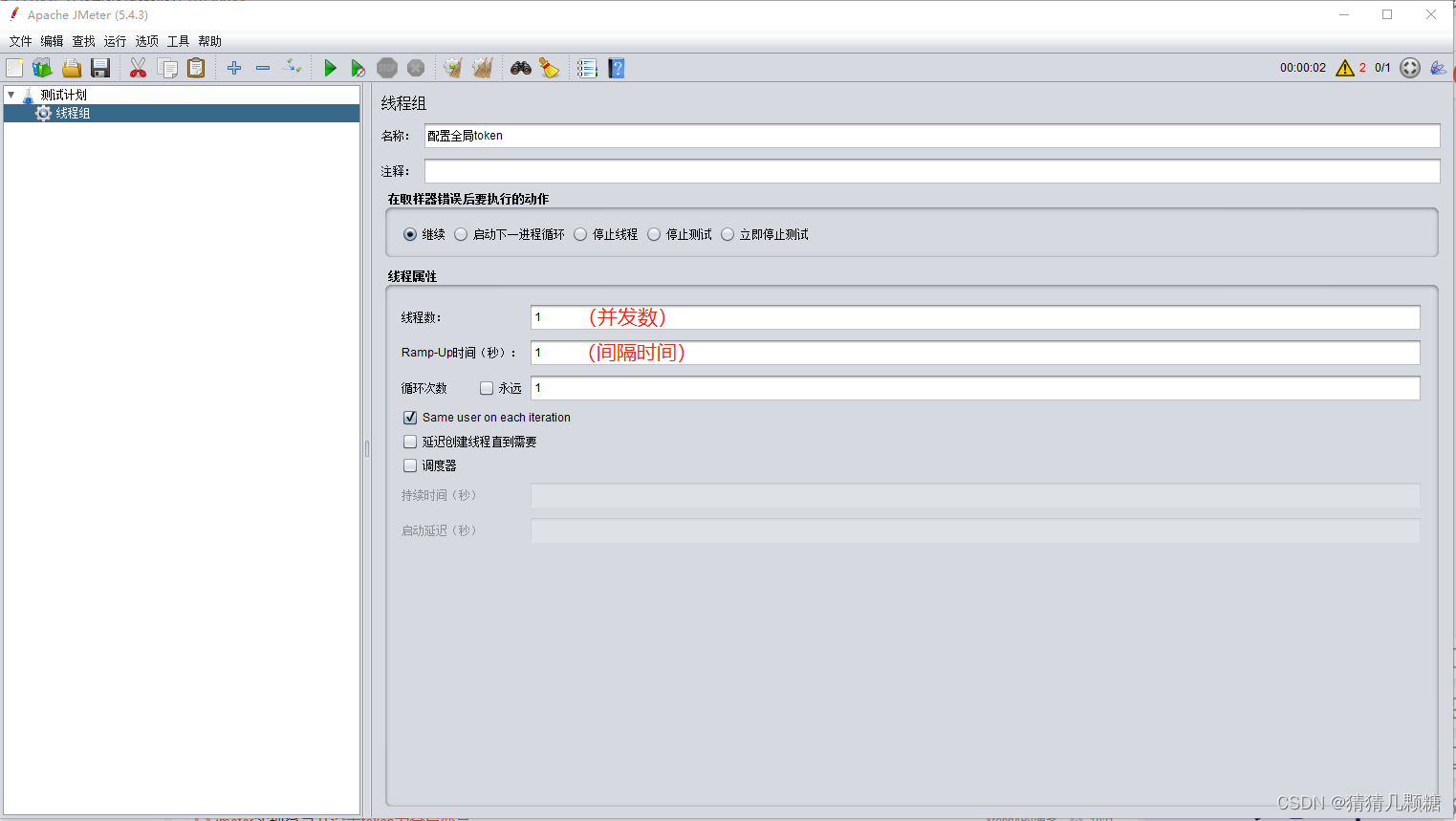Click the 循环次数 value field
1456x821 pixels.
(x=975, y=388)
